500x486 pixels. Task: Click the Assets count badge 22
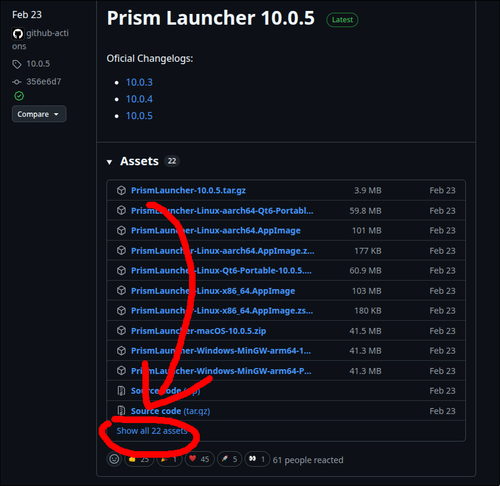click(172, 161)
